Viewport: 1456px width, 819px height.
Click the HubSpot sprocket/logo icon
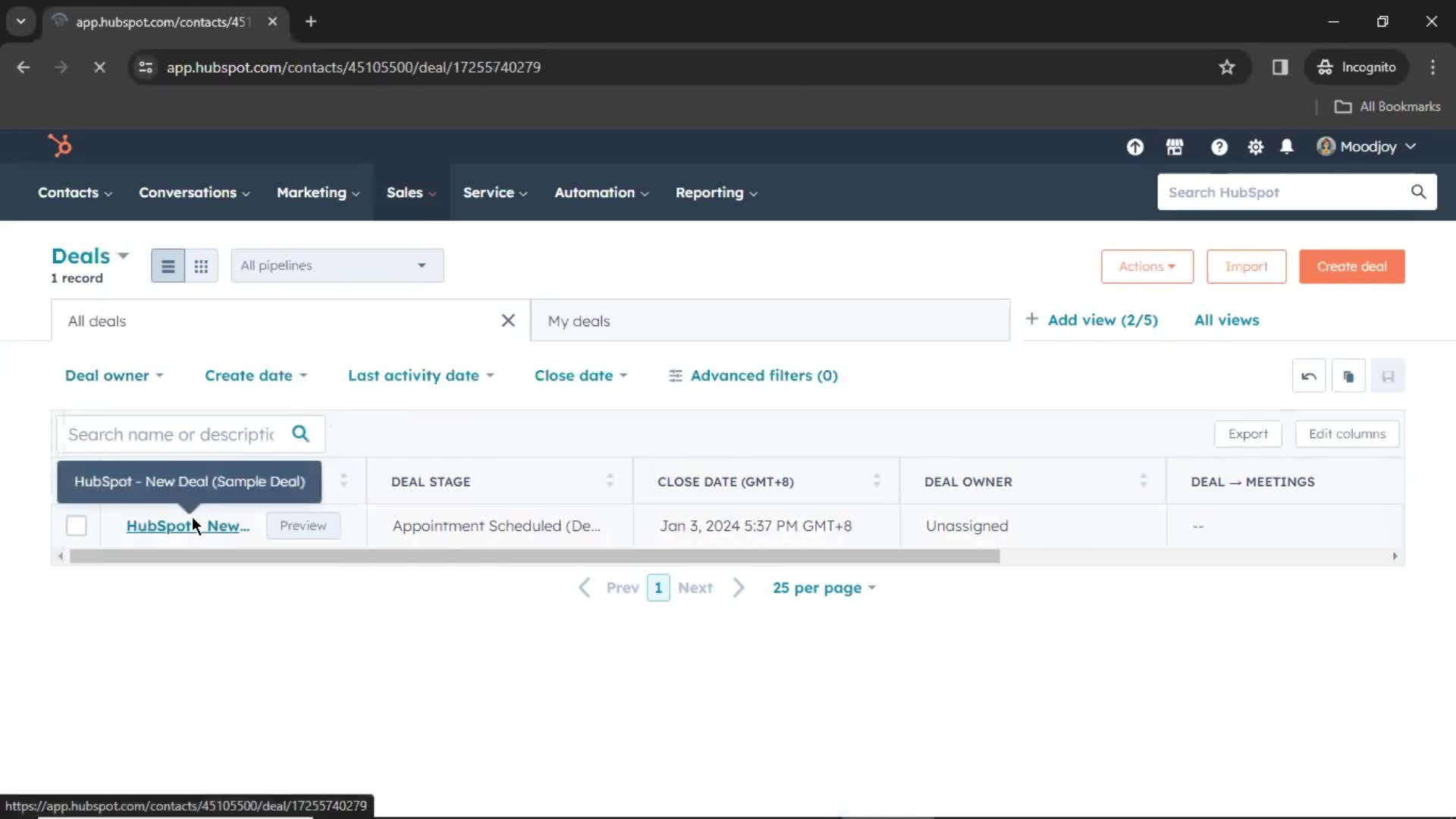59,146
